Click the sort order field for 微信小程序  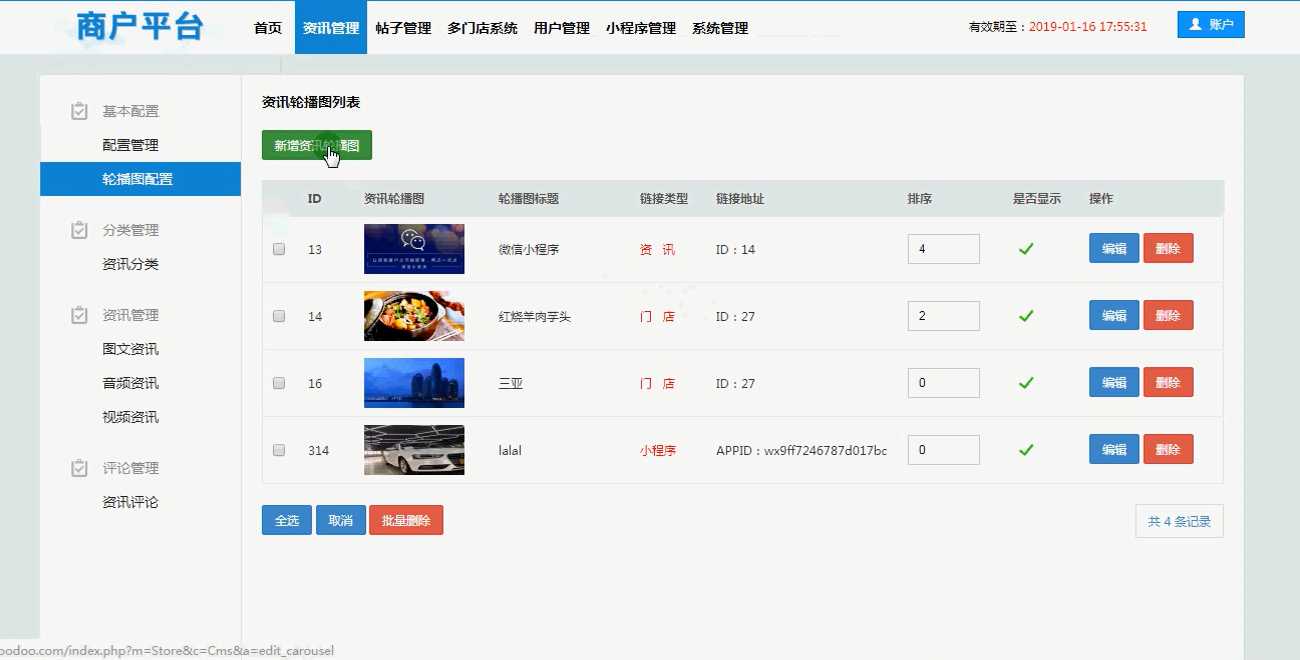tap(943, 249)
